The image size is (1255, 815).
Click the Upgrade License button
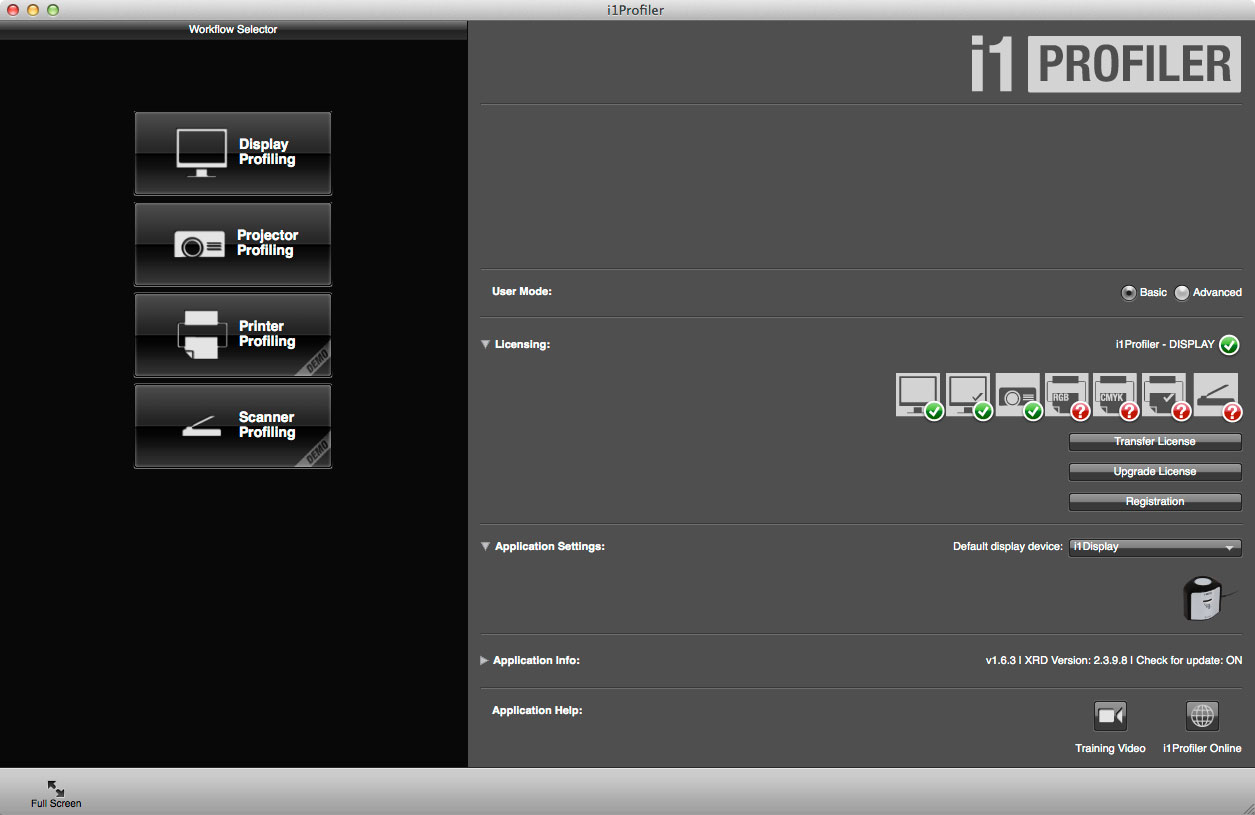(1155, 471)
